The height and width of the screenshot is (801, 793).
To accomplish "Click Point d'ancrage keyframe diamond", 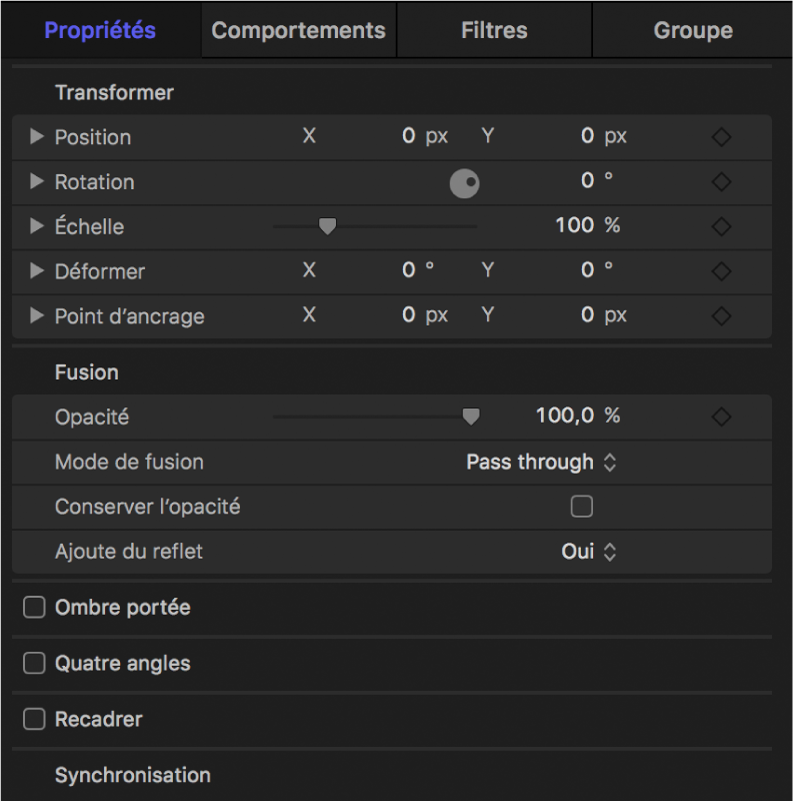I will tap(721, 316).
